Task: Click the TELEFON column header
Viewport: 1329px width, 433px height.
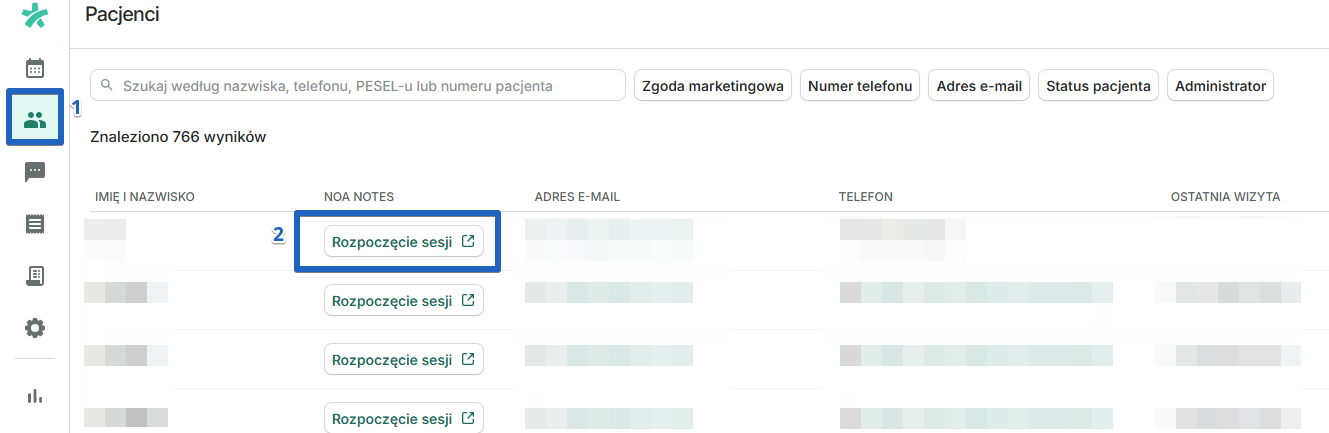Action: click(866, 197)
